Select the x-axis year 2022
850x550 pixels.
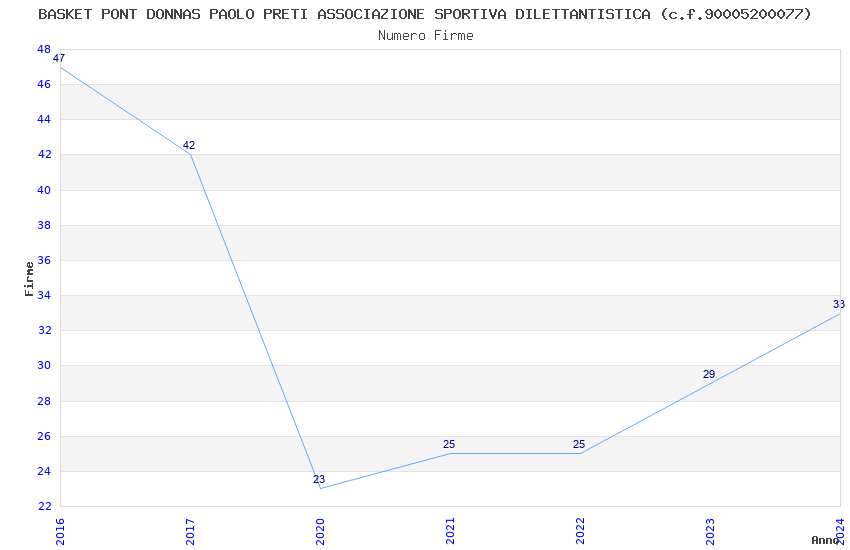[x=580, y=532]
